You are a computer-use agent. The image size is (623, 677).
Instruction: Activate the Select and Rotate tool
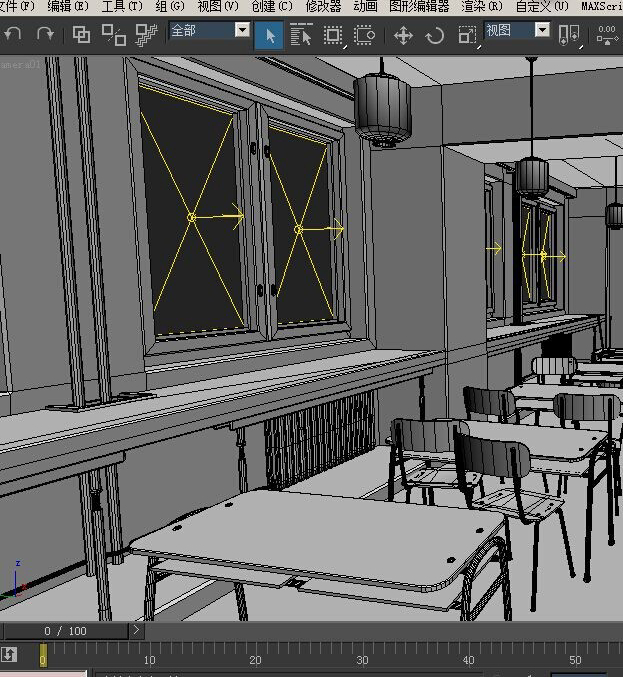click(435, 35)
